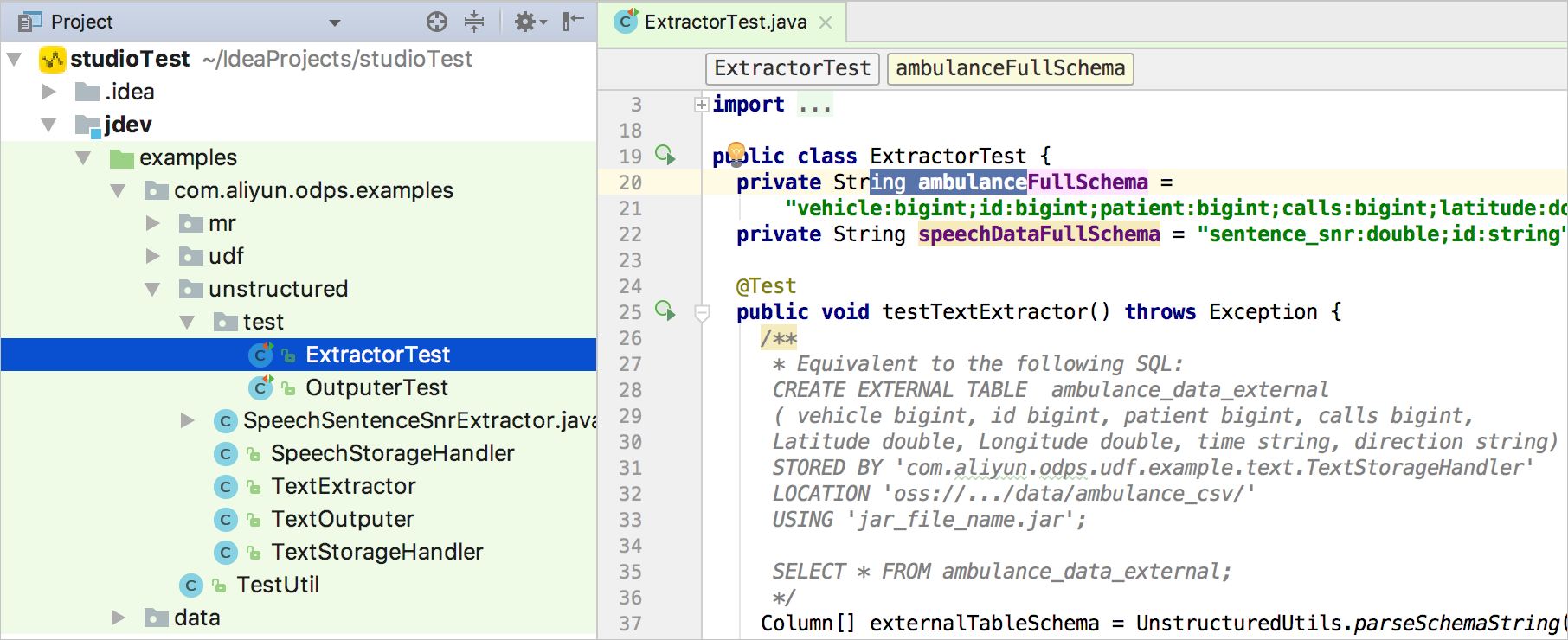1568x640 pixels.
Task: Click the intention lightbulb icon
Action: tap(736, 153)
